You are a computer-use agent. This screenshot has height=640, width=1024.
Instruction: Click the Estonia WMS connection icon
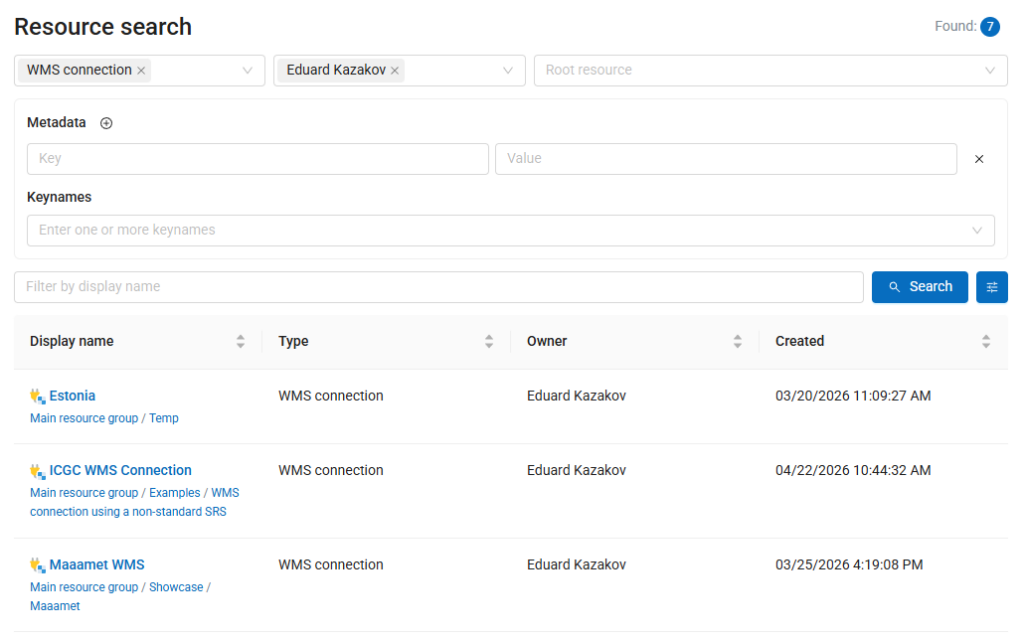point(37,396)
